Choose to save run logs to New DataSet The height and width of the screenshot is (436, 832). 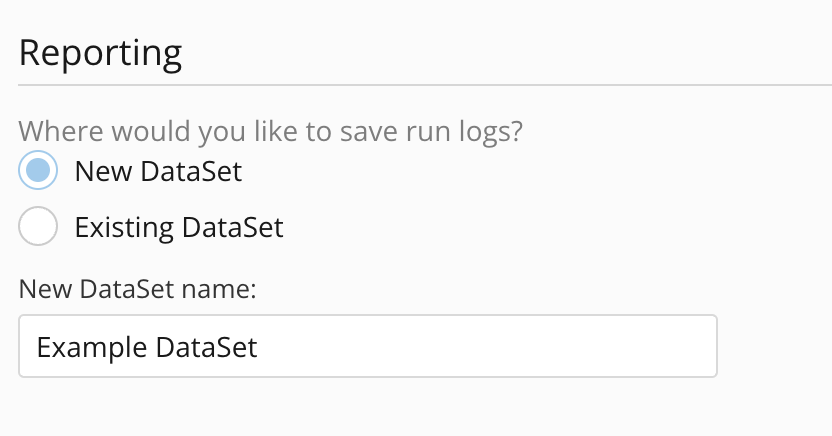tap(38, 171)
